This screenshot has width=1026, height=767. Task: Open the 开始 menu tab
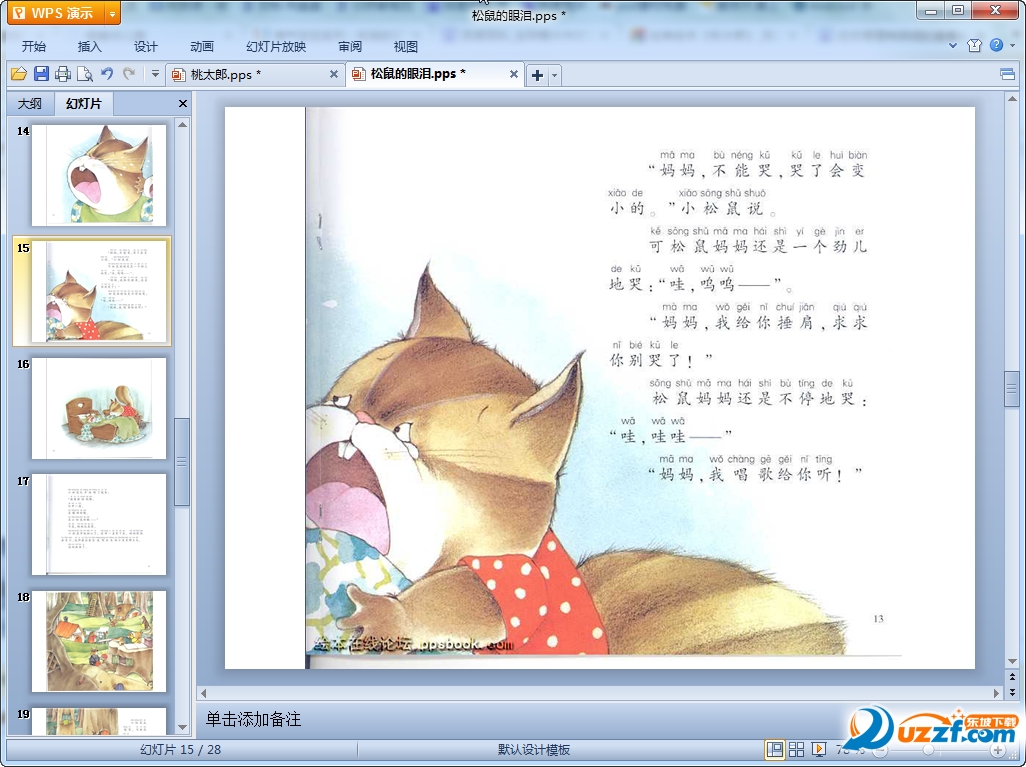[34, 46]
